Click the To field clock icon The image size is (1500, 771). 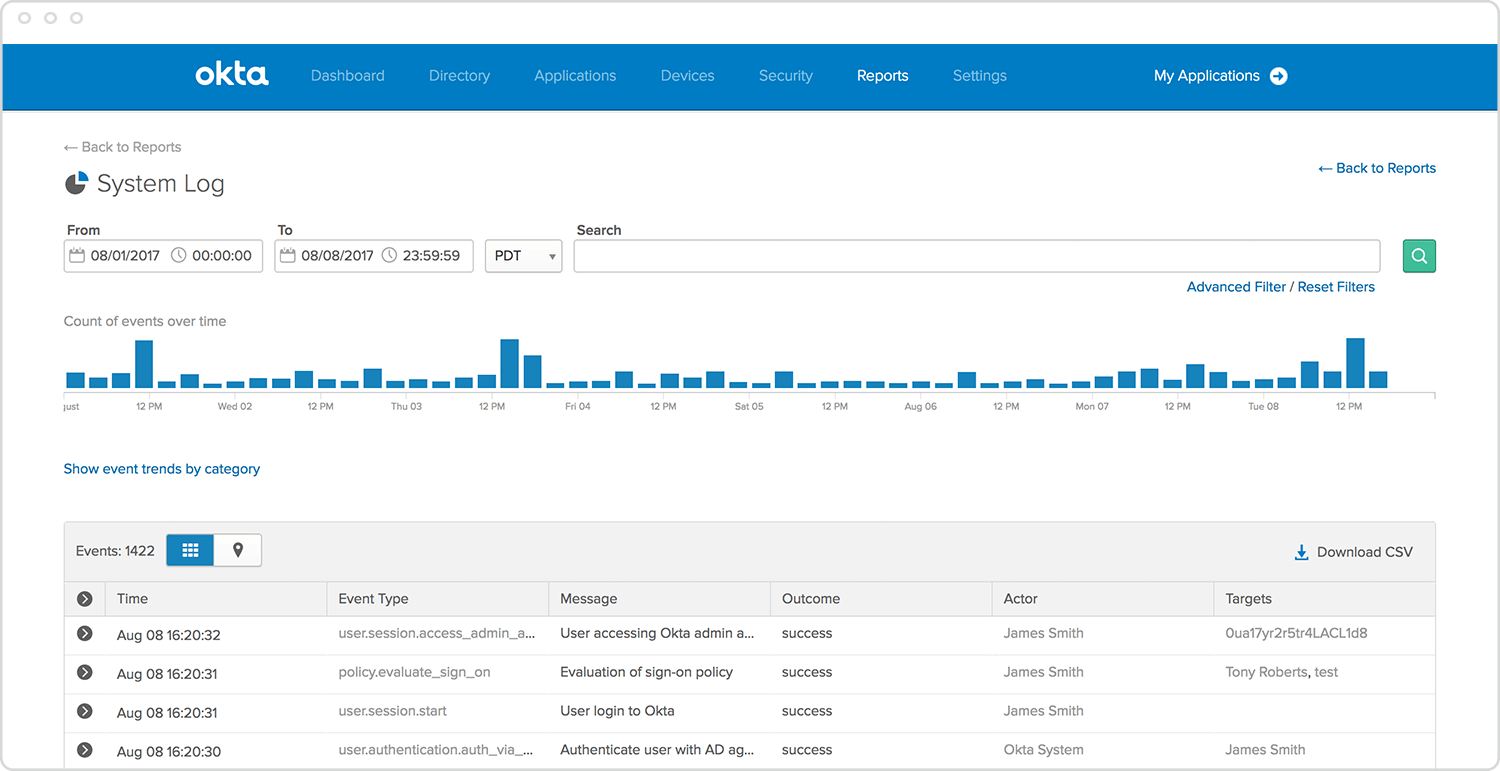[x=389, y=256]
